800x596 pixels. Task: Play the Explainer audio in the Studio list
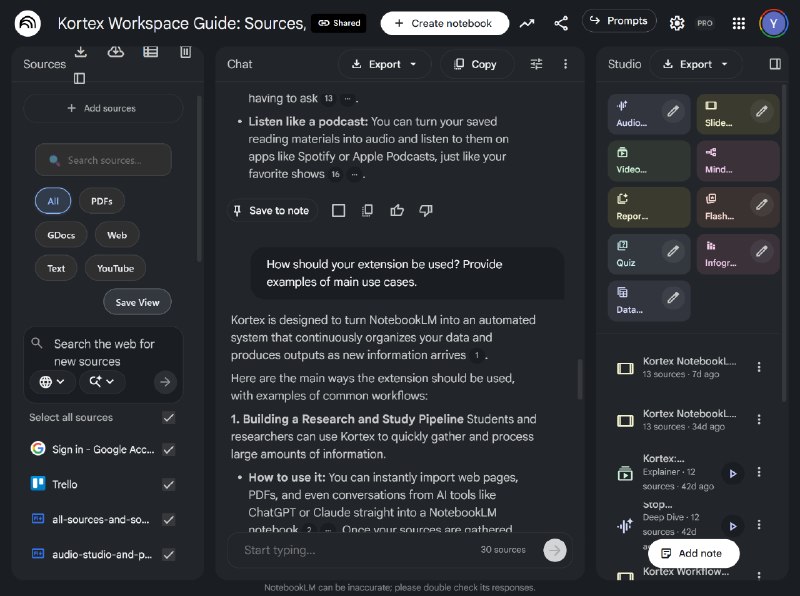(x=733, y=473)
